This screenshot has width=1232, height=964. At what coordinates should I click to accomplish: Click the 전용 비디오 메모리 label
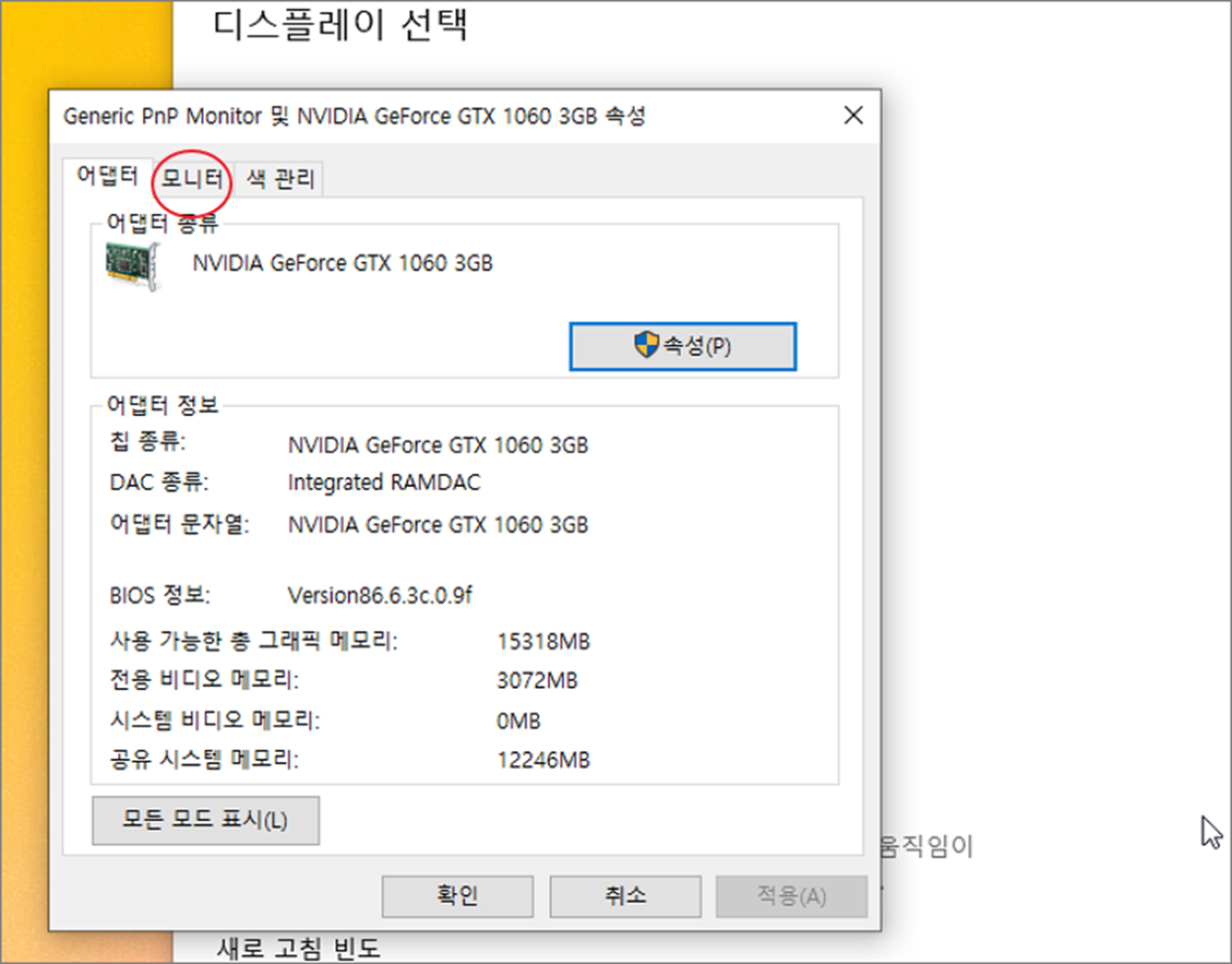(x=204, y=680)
